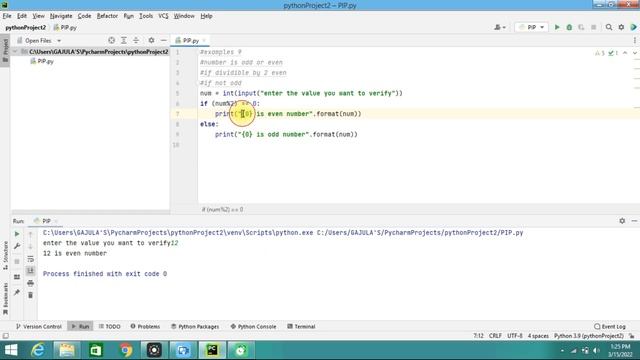Viewport: 640px width, 360px height.
Task: Stop process in Run panel
Action: coord(17,261)
